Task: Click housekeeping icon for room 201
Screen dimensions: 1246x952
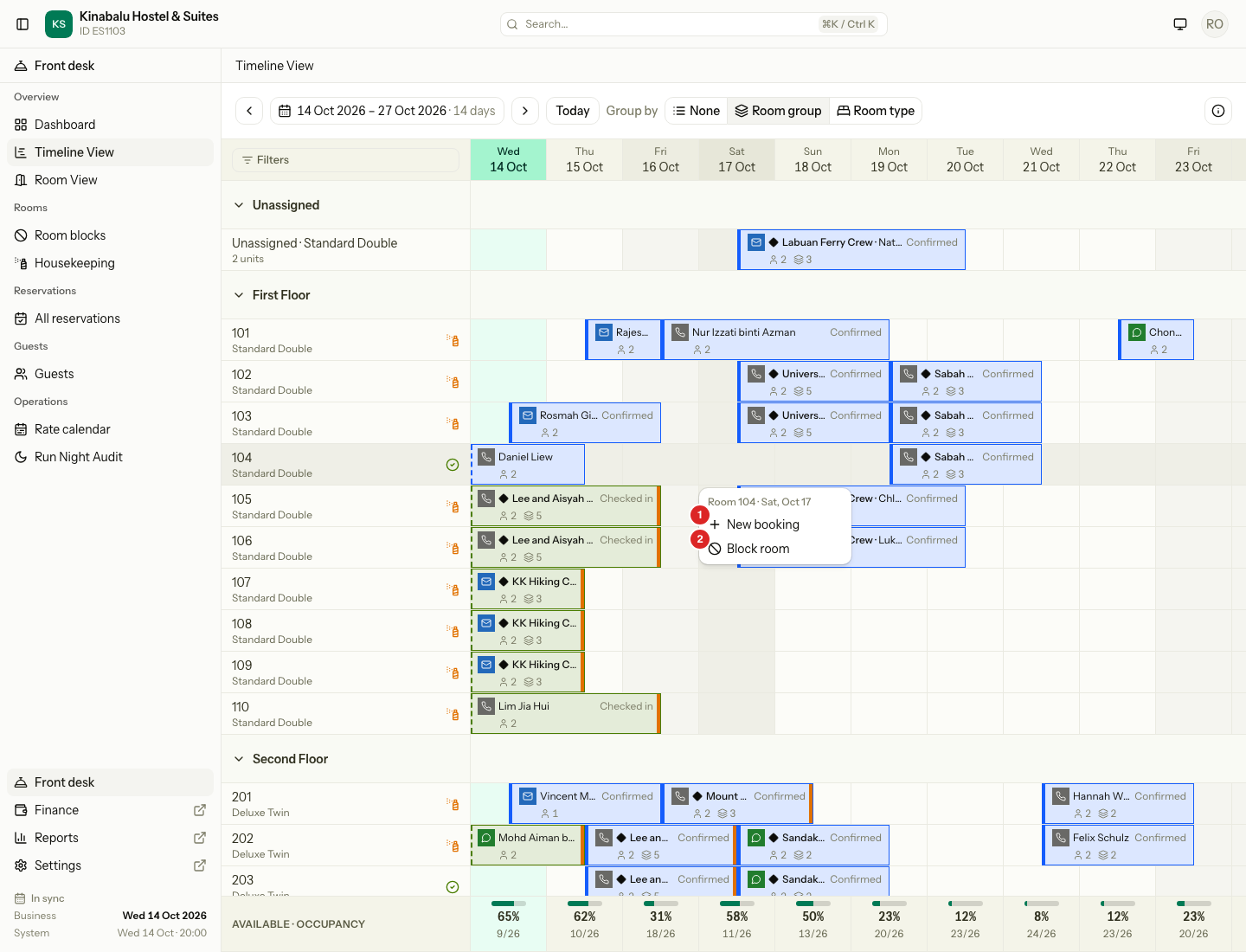Action: (x=453, y=804)
